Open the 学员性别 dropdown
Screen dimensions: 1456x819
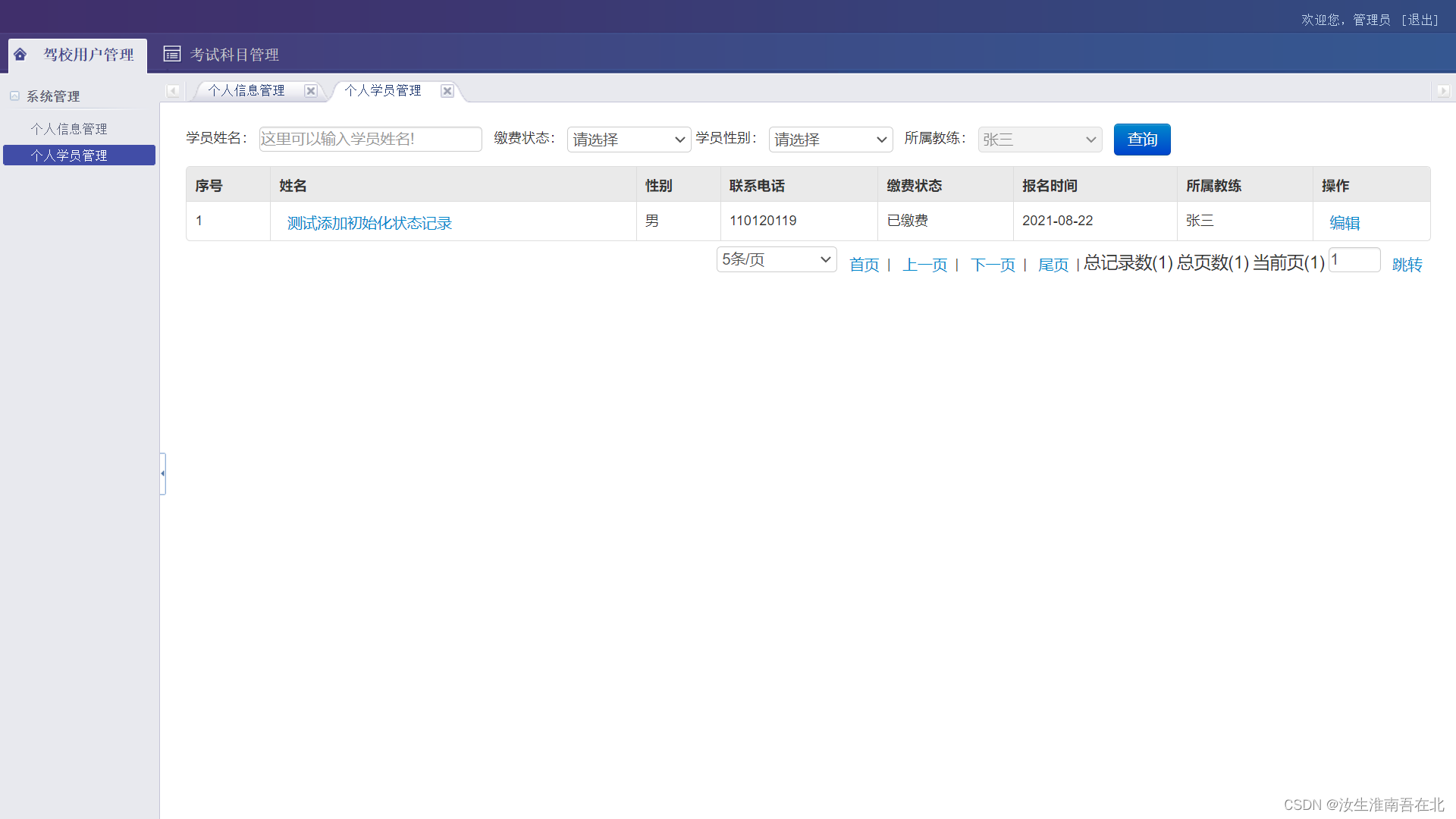(830, 140)
